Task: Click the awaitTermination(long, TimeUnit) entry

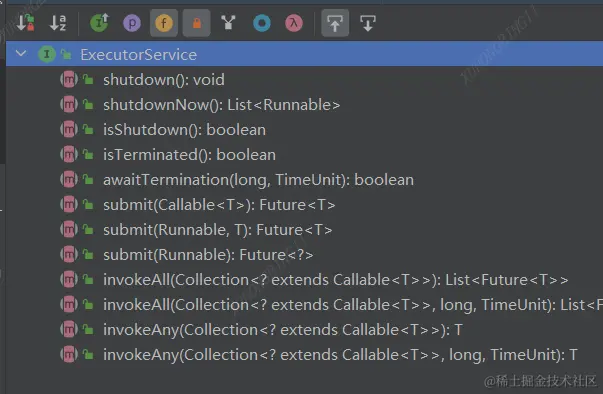Action: point(258,180)
